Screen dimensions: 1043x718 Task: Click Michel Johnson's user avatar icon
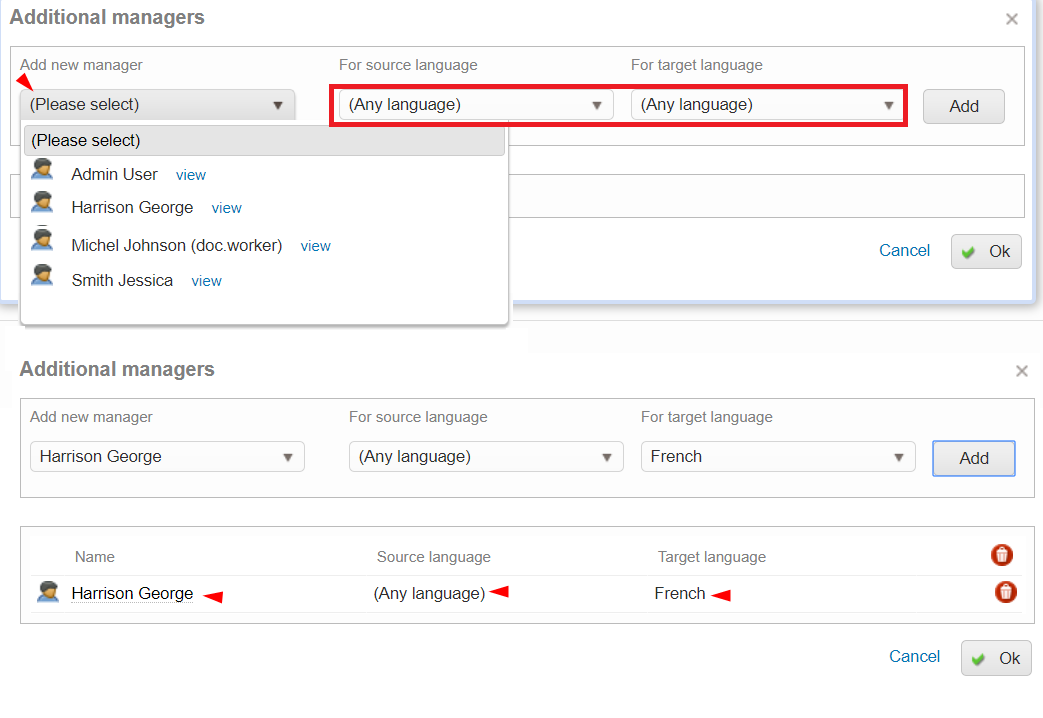[42, 240]
